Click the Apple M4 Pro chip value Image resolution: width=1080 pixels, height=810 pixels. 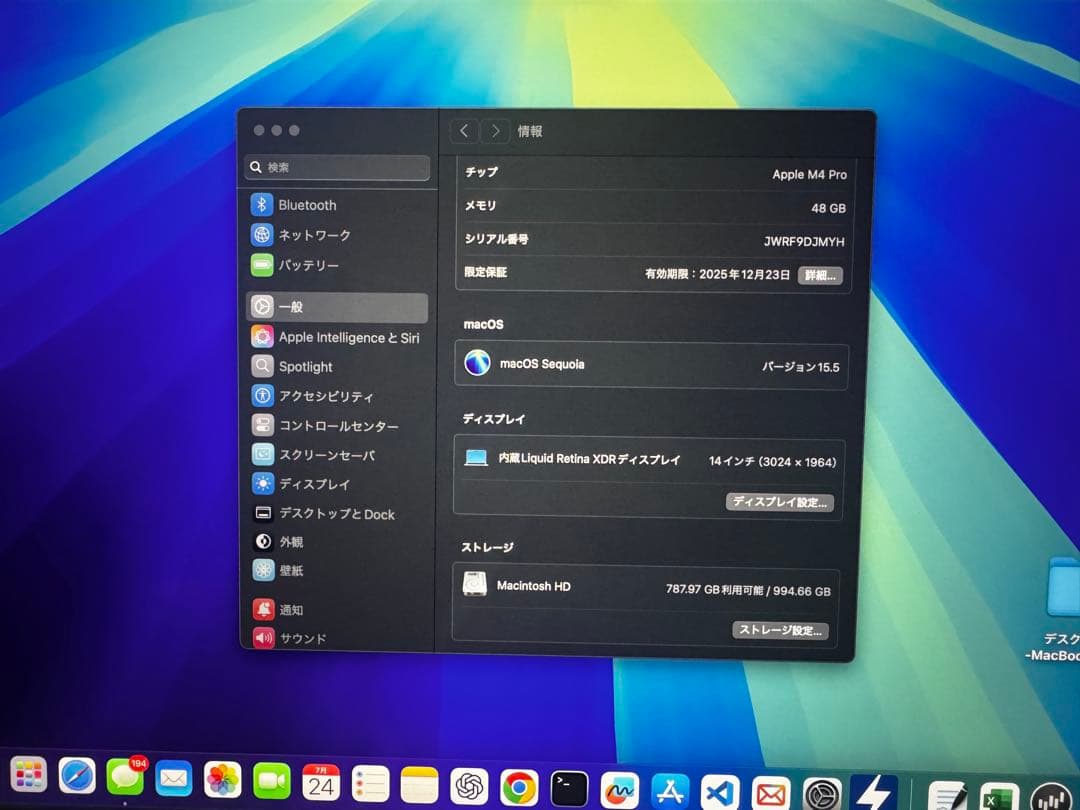809,175
